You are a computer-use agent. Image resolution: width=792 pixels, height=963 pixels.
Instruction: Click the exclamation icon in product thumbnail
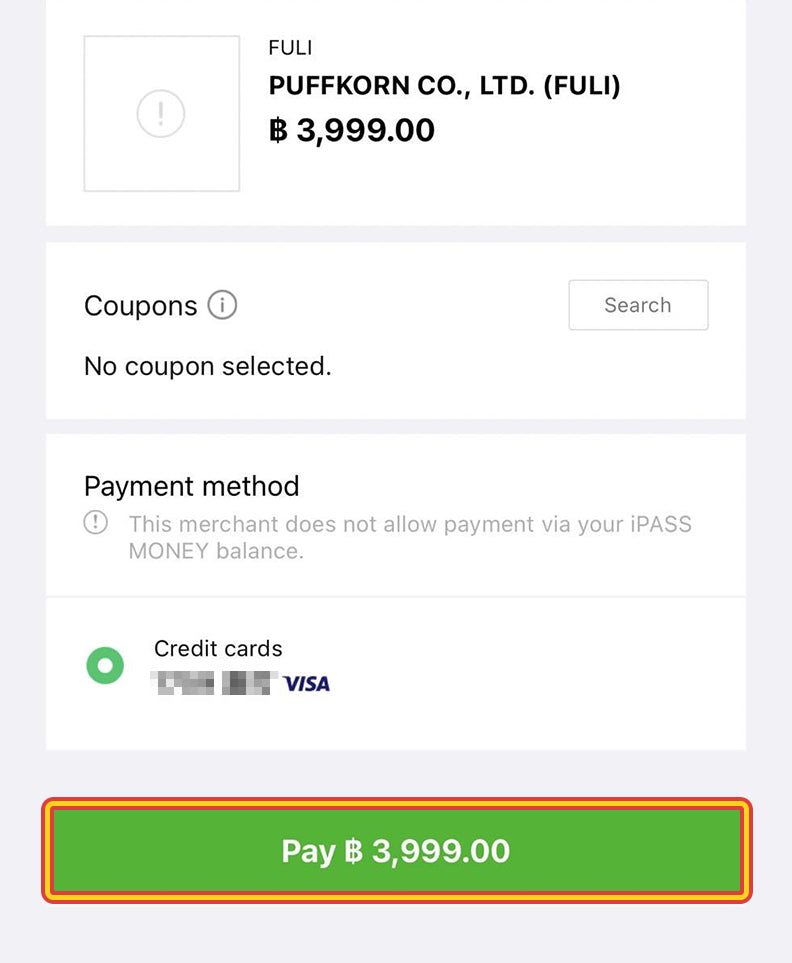click(161, 114)
